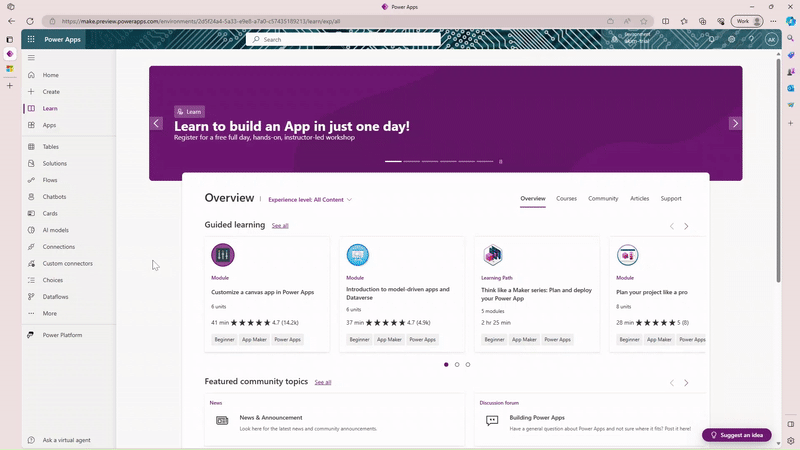The width and height of the screenshot is (800, 450).
Task: Go back in Guided learning with left chevron
Action: coord(672,226)
